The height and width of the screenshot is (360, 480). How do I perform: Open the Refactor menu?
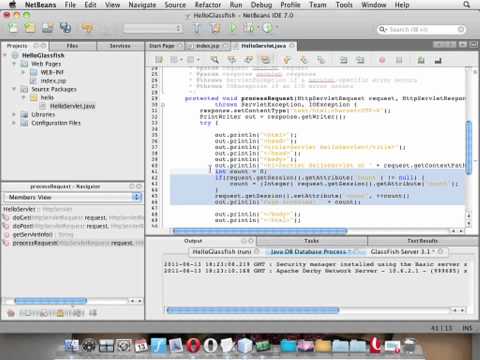click(208, 5)
